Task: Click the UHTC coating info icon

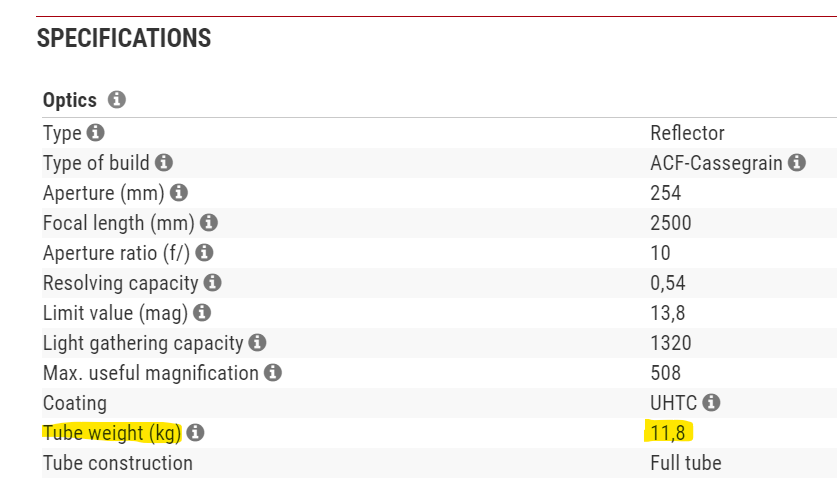Action: [711, 403]
